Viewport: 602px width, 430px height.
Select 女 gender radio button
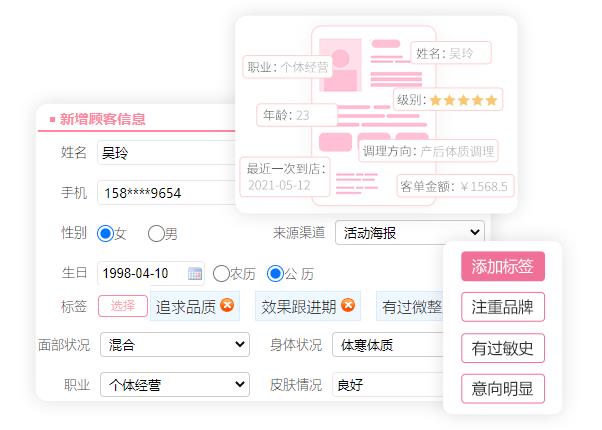105,233
